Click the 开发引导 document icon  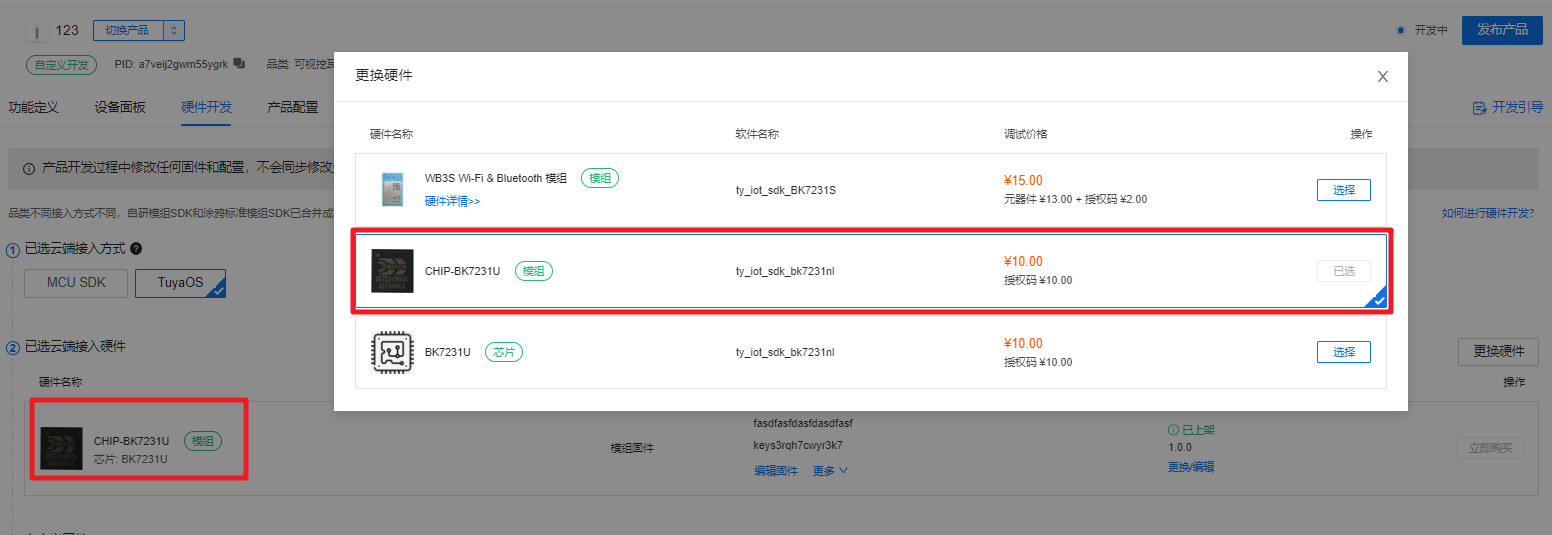click(x=1479, y=107)
